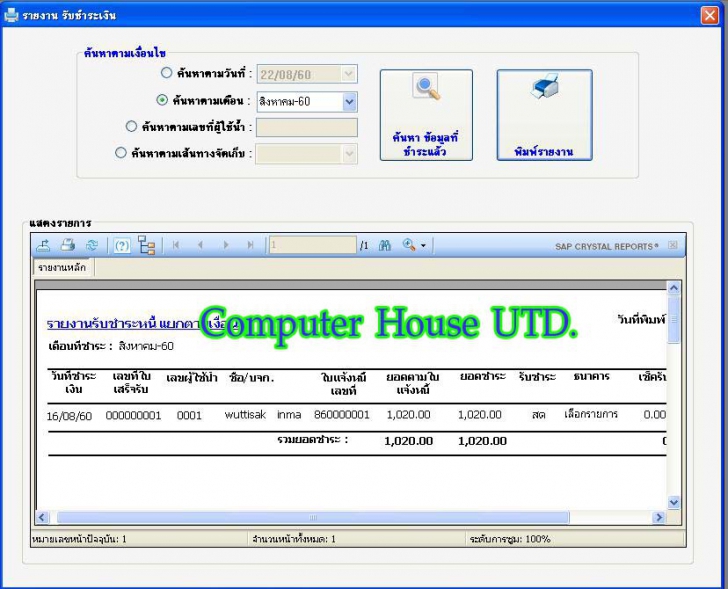
Task: Click the horizontal scrollbar right arrow
Action: 658,517
